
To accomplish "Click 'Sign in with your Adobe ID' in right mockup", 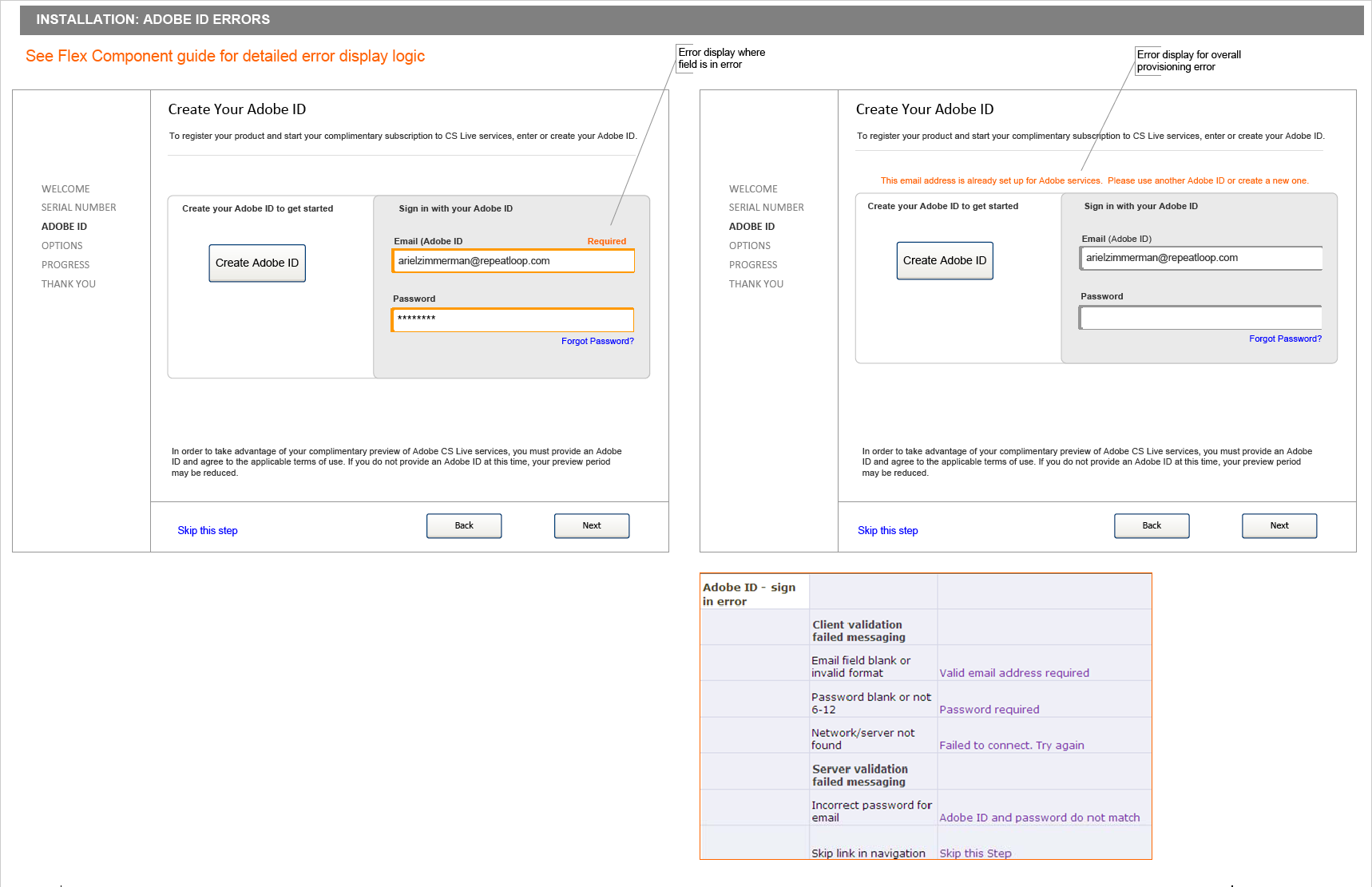I will pos(1141,206).
